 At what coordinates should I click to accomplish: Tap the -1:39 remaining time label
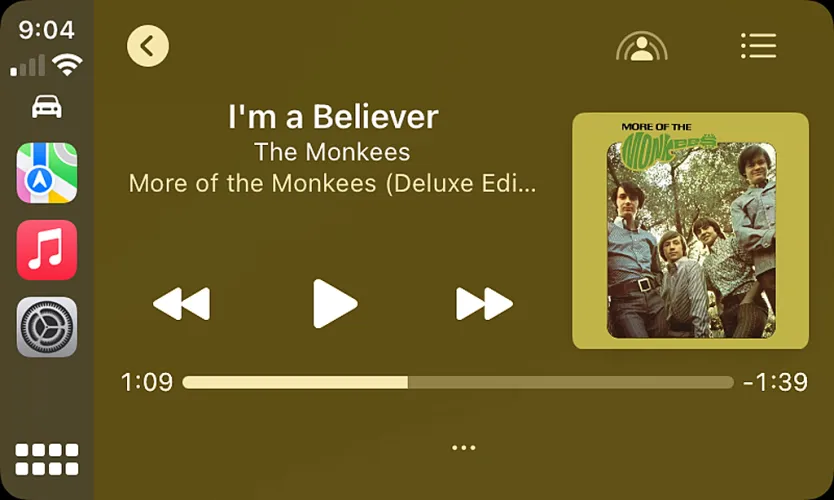pos(775,382)
